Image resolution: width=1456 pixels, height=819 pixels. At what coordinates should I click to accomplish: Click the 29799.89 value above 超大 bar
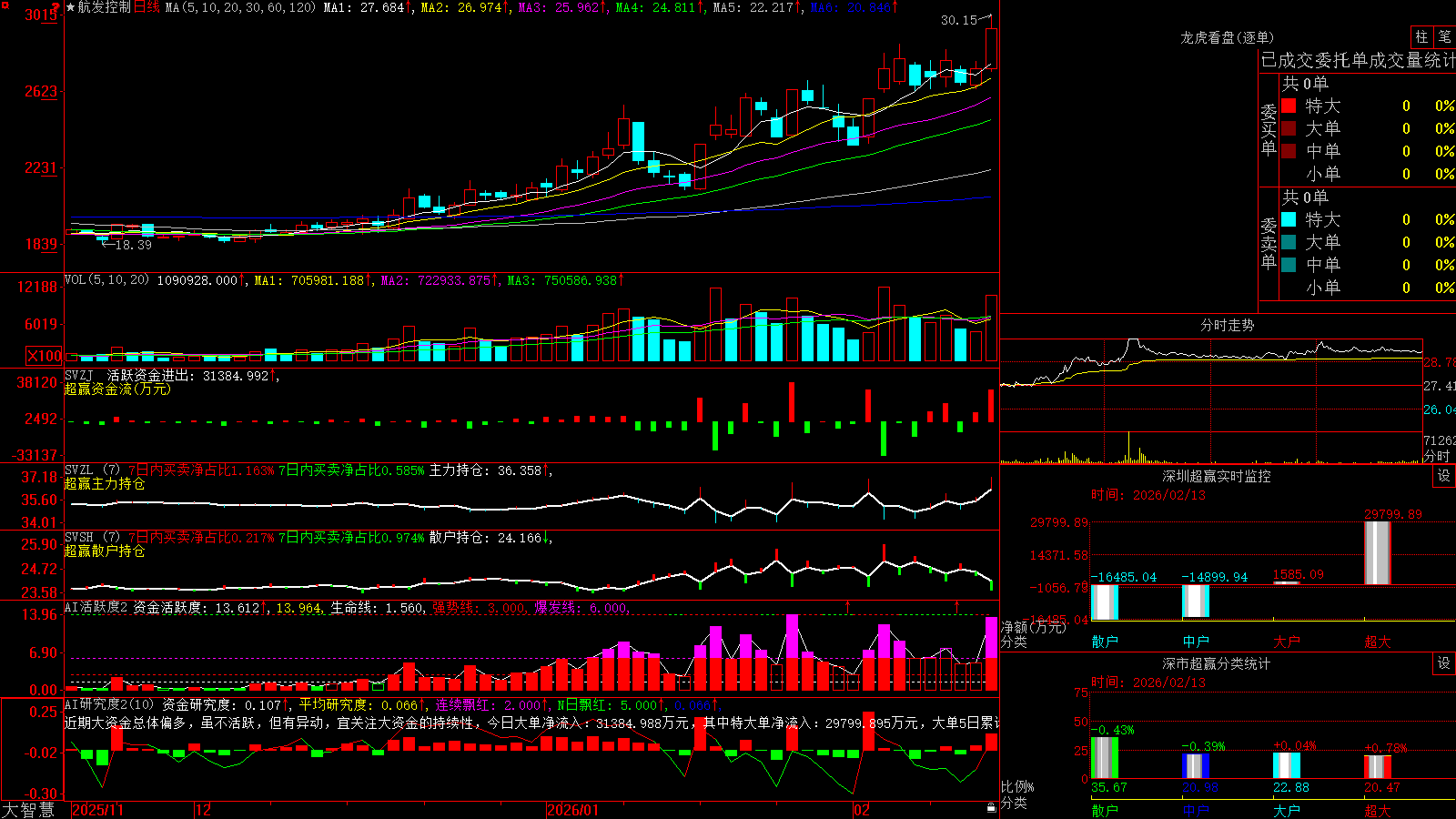(x=1392, y=514)
